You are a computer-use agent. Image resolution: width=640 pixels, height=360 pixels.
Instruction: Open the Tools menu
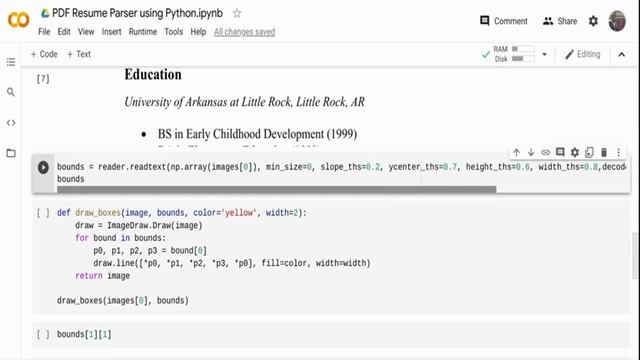click(173, 32)
